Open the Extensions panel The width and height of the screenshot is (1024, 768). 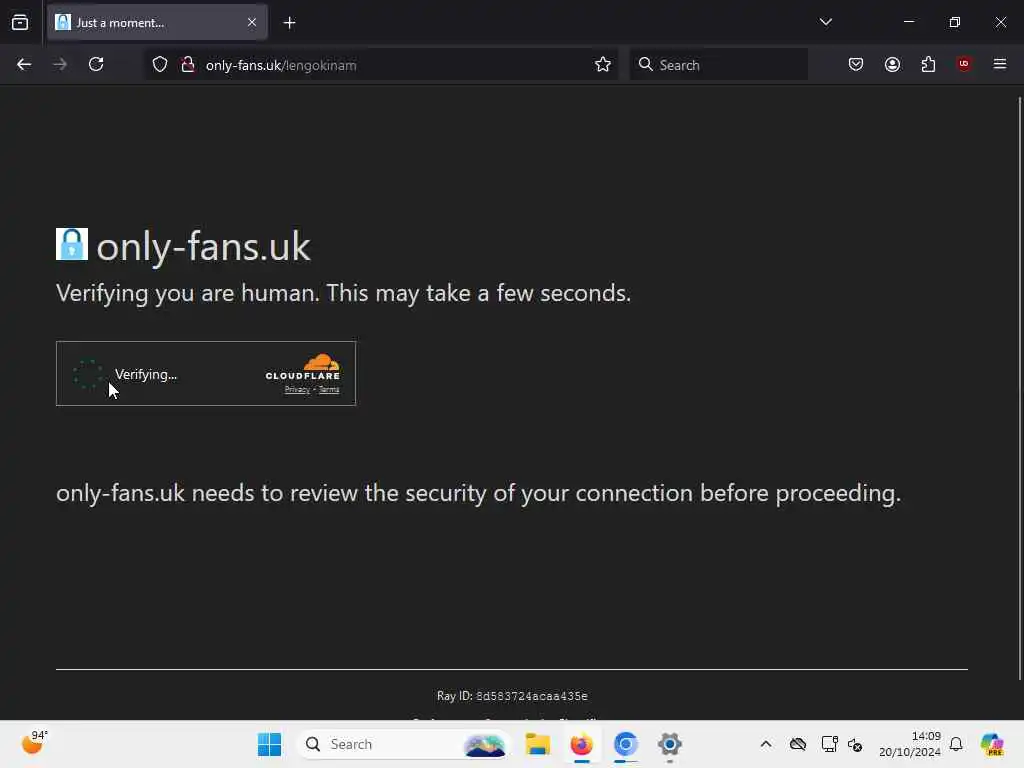click(928, 65)
